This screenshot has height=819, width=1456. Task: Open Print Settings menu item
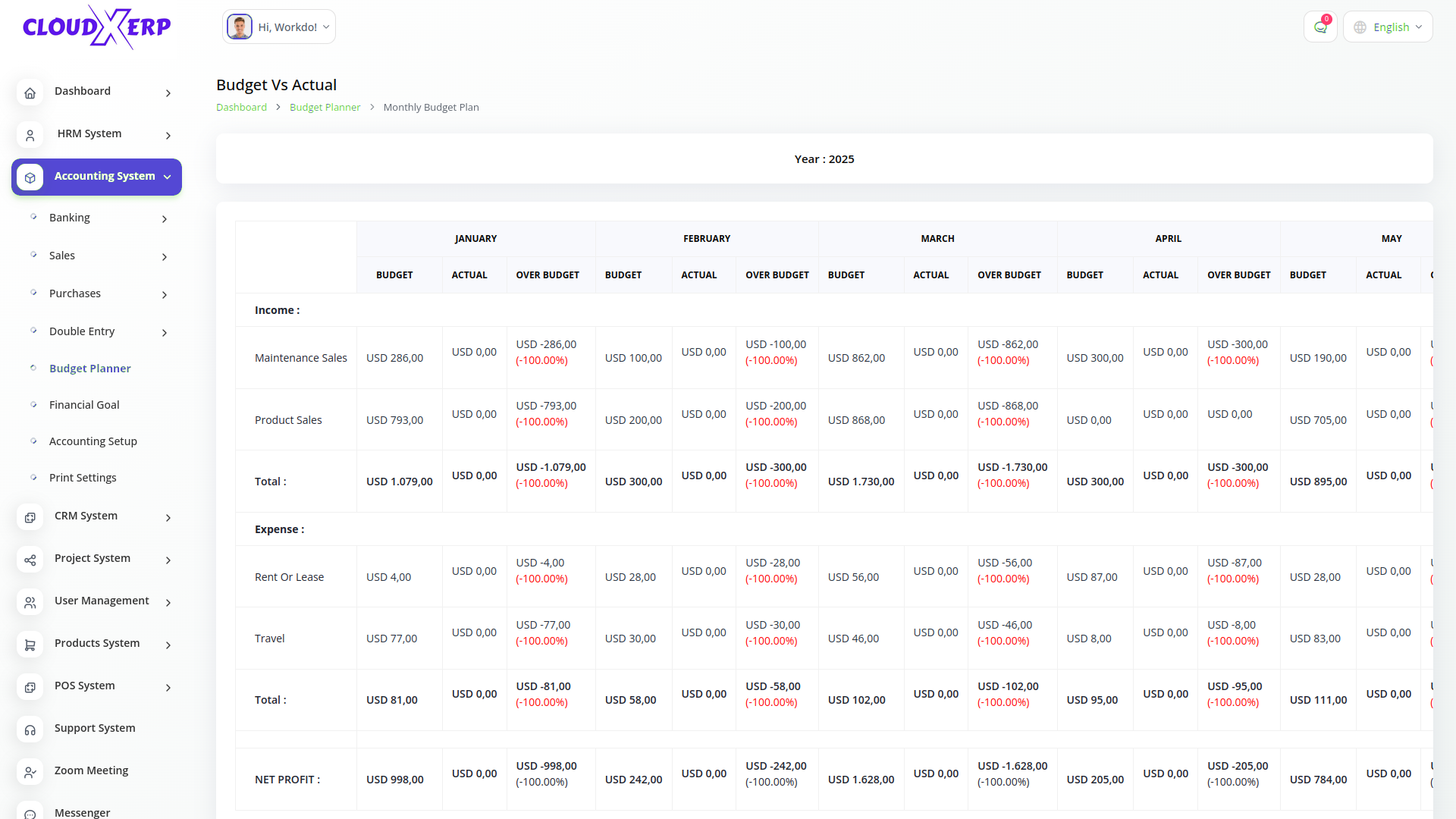tap(83, 478)
